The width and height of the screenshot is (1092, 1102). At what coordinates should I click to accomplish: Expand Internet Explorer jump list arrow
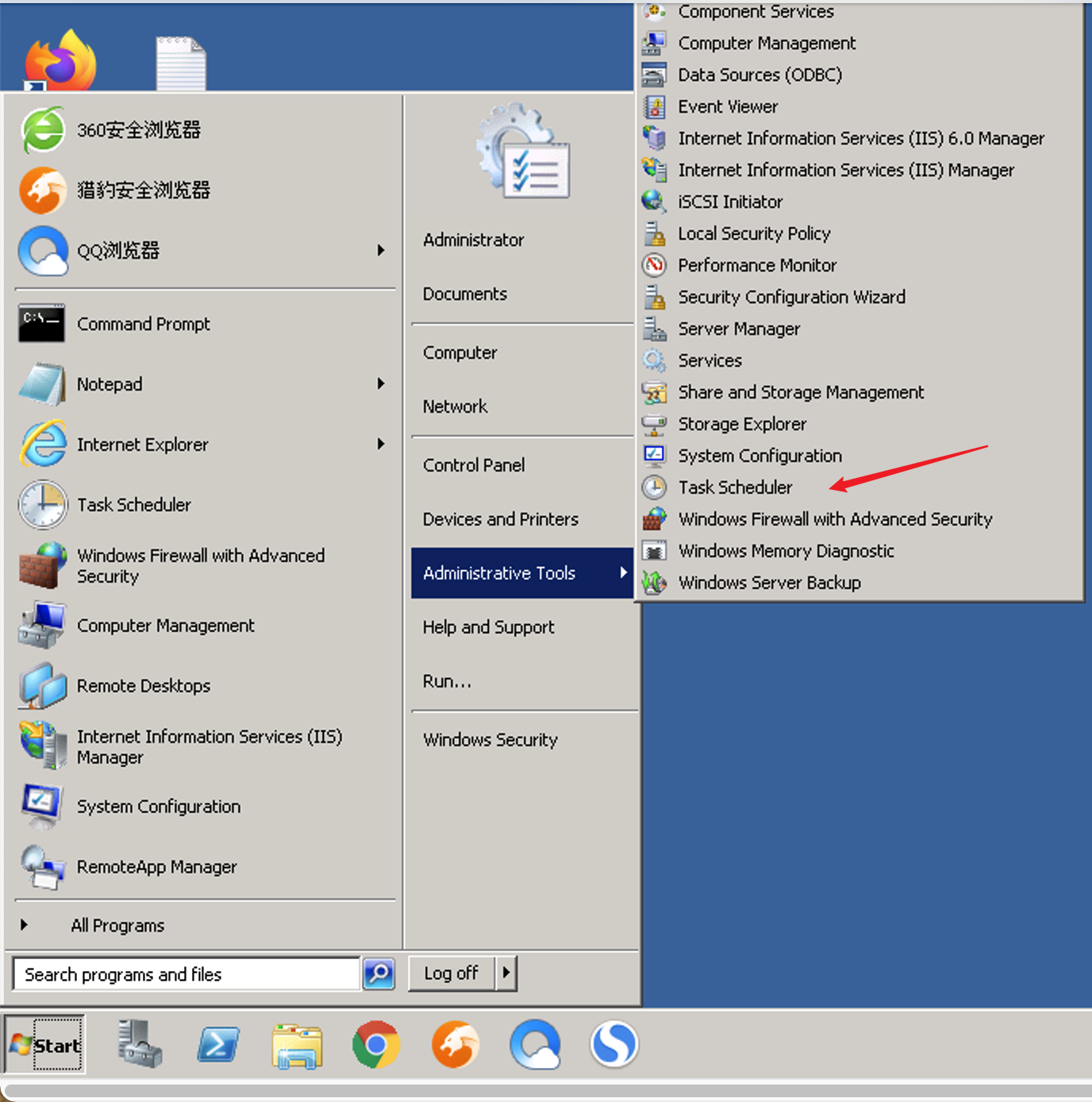tap(381, 444)
